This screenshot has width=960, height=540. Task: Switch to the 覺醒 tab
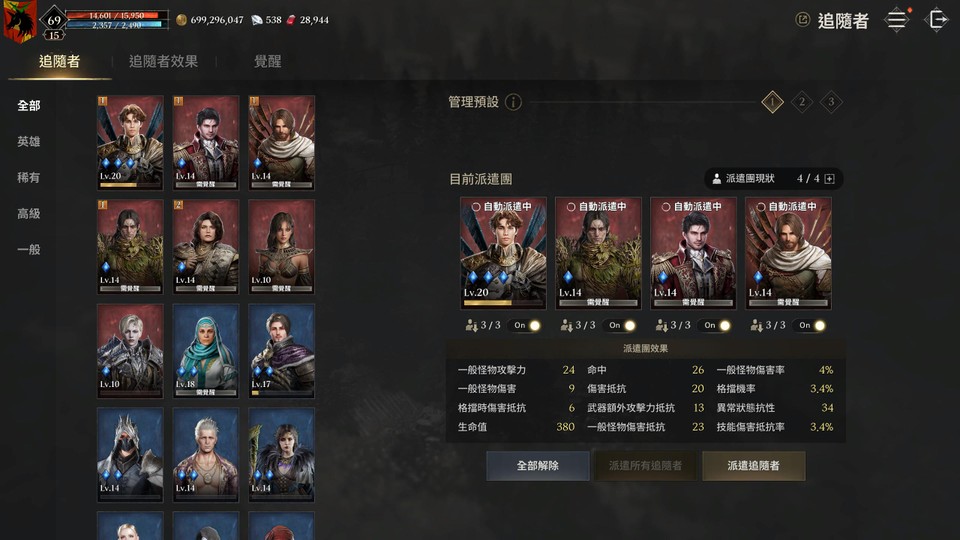(x=268, y=61)
